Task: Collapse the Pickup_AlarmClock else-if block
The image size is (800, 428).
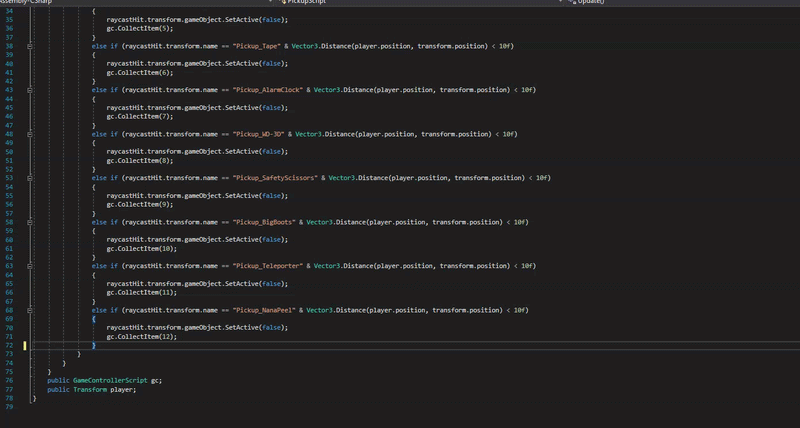Action: coord(30,90)
